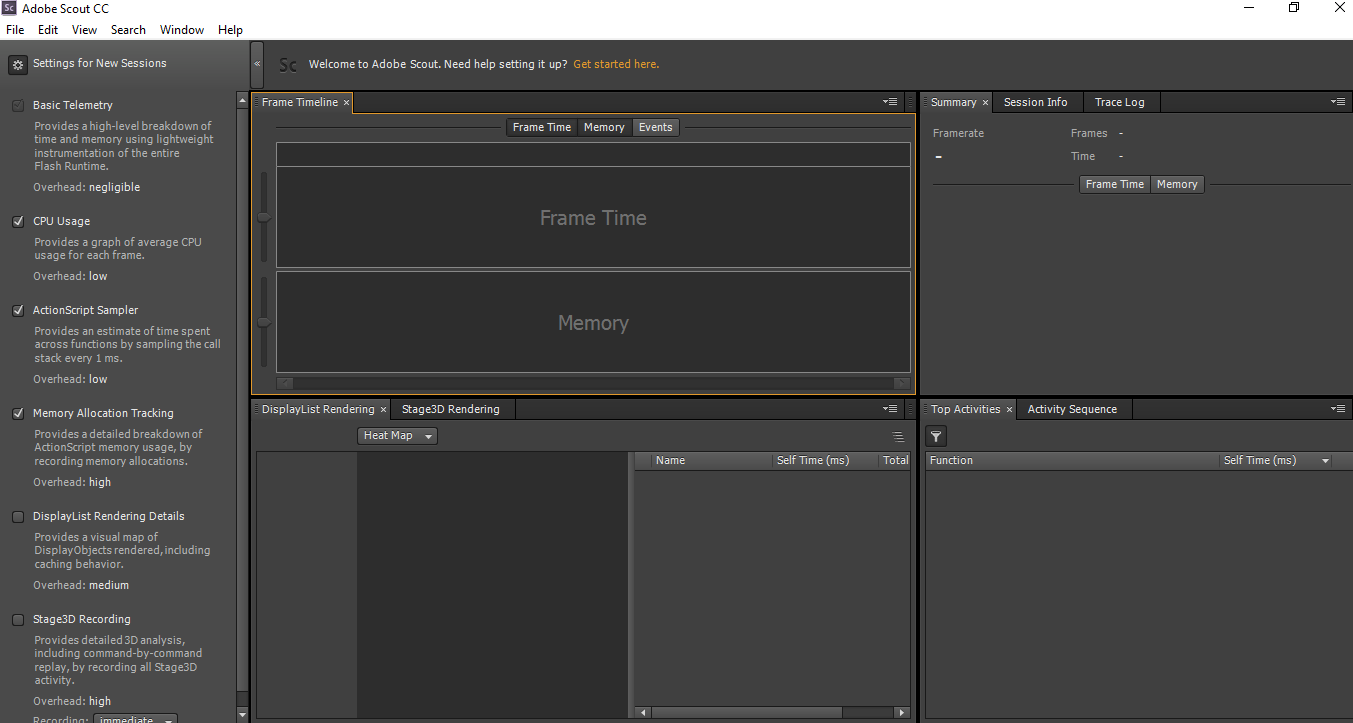This screenshot has height=723, width=1353.
Task: Open the File menu
Action: tap(15, 30)
